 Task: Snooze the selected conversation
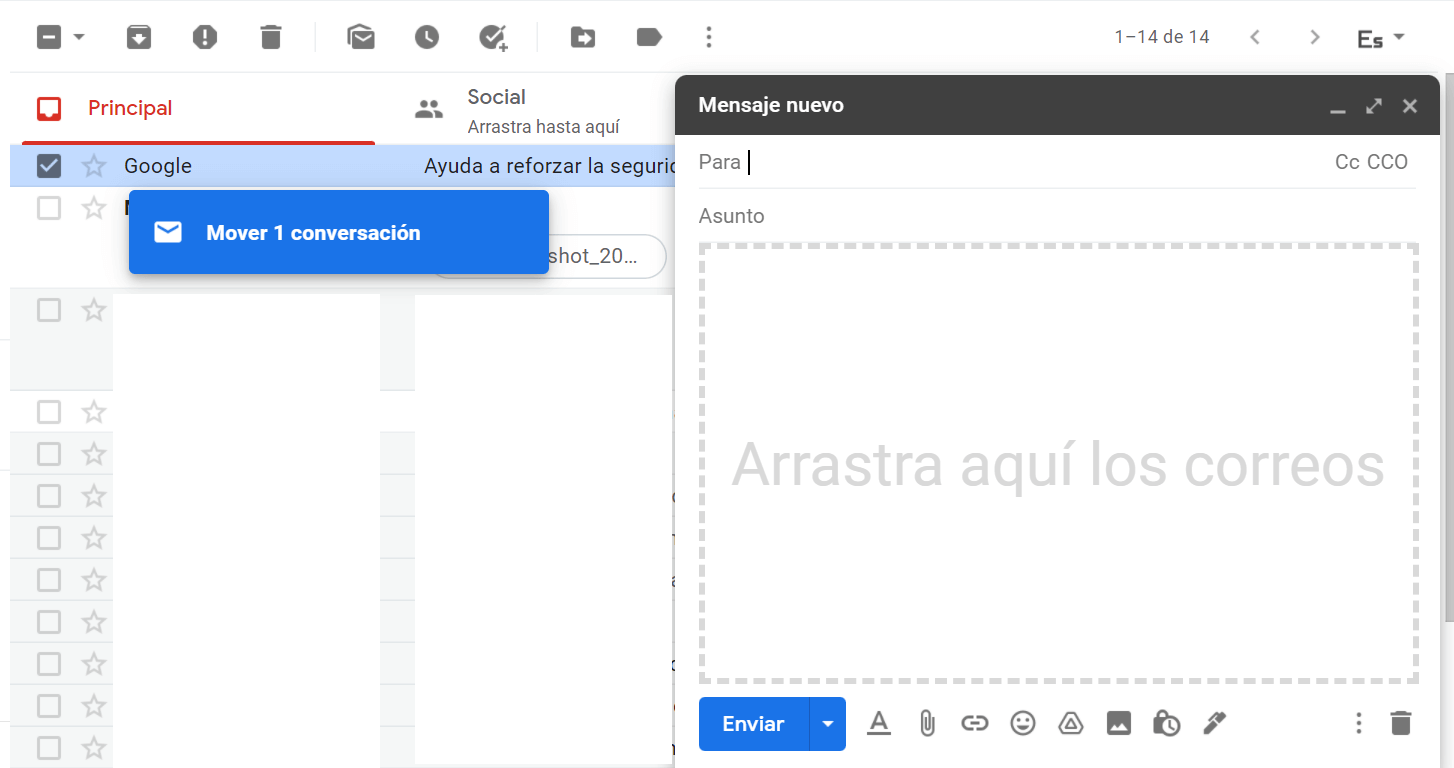pos(427,38)
